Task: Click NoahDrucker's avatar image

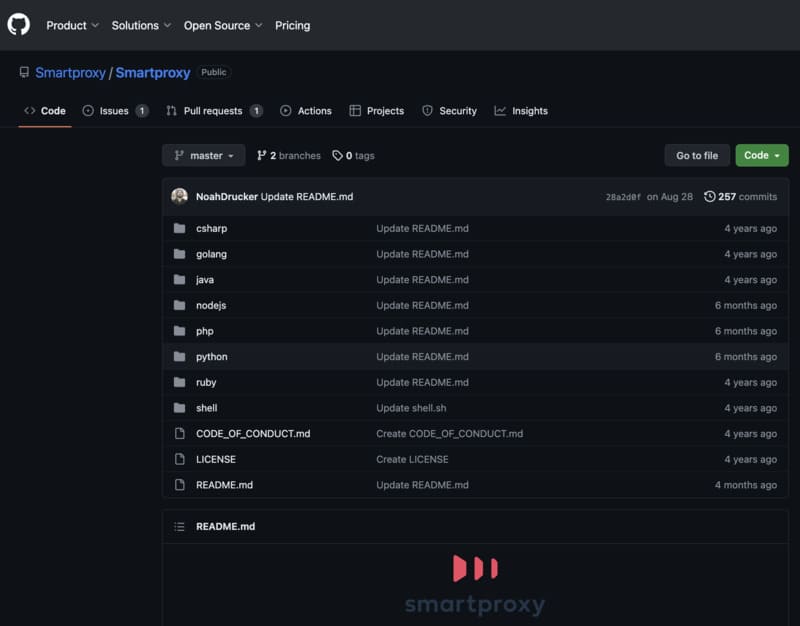Action: pyautogui.click(x=179, y=196)
